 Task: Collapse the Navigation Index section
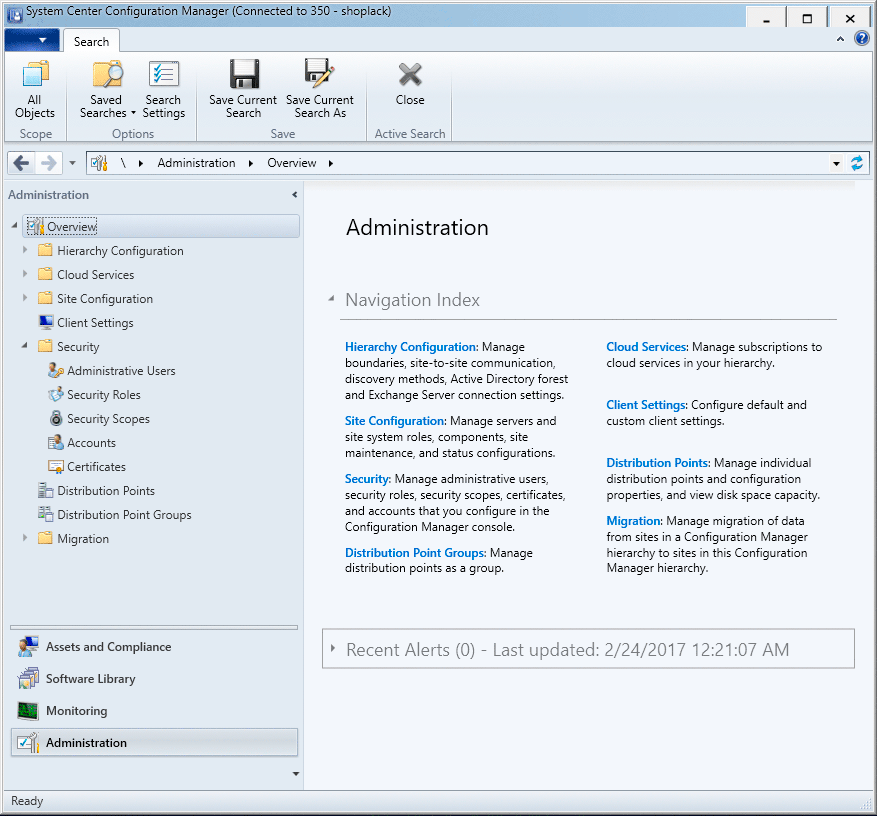point(331,299)
